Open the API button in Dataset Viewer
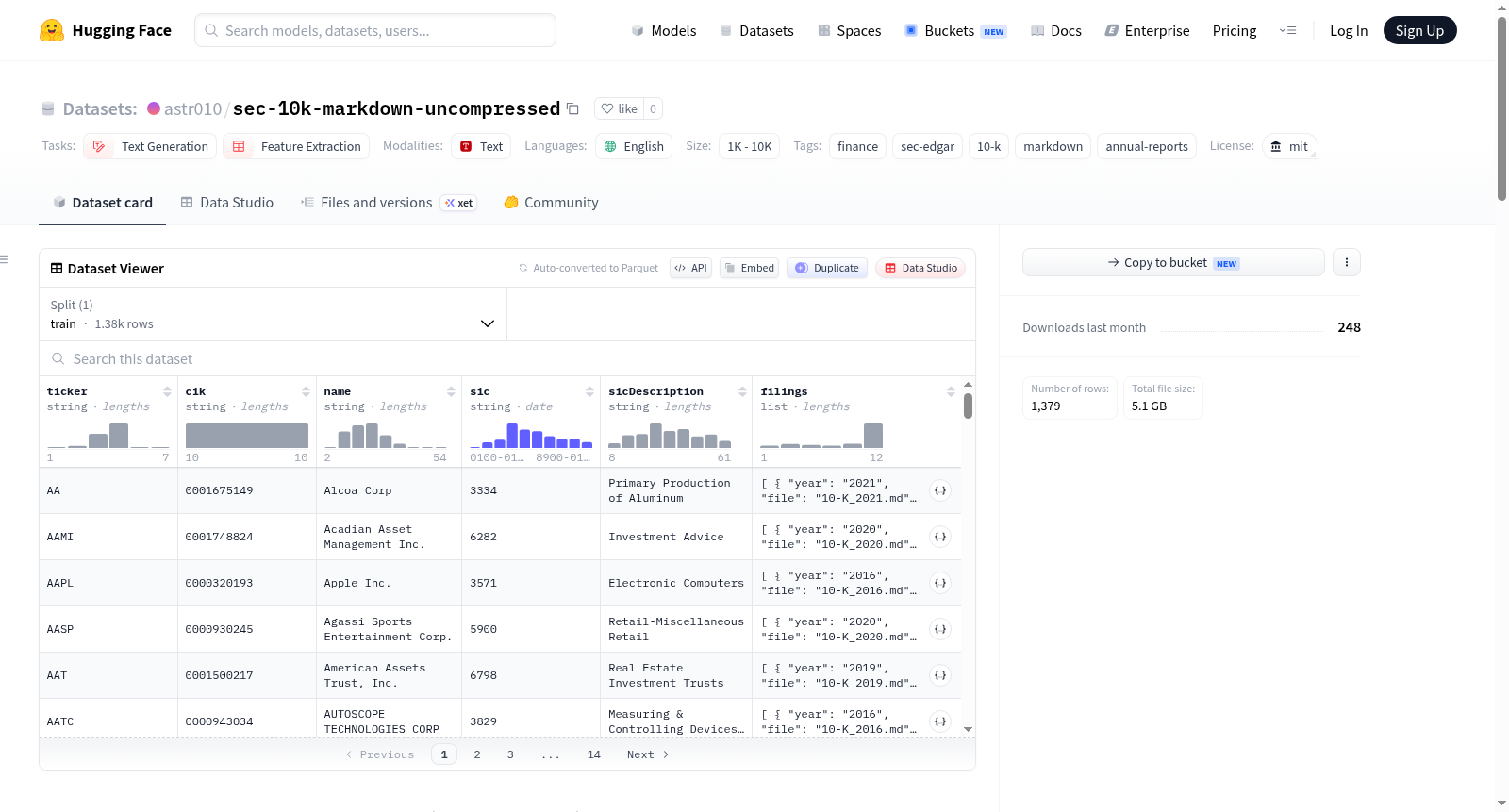 (x=690, y=268)
